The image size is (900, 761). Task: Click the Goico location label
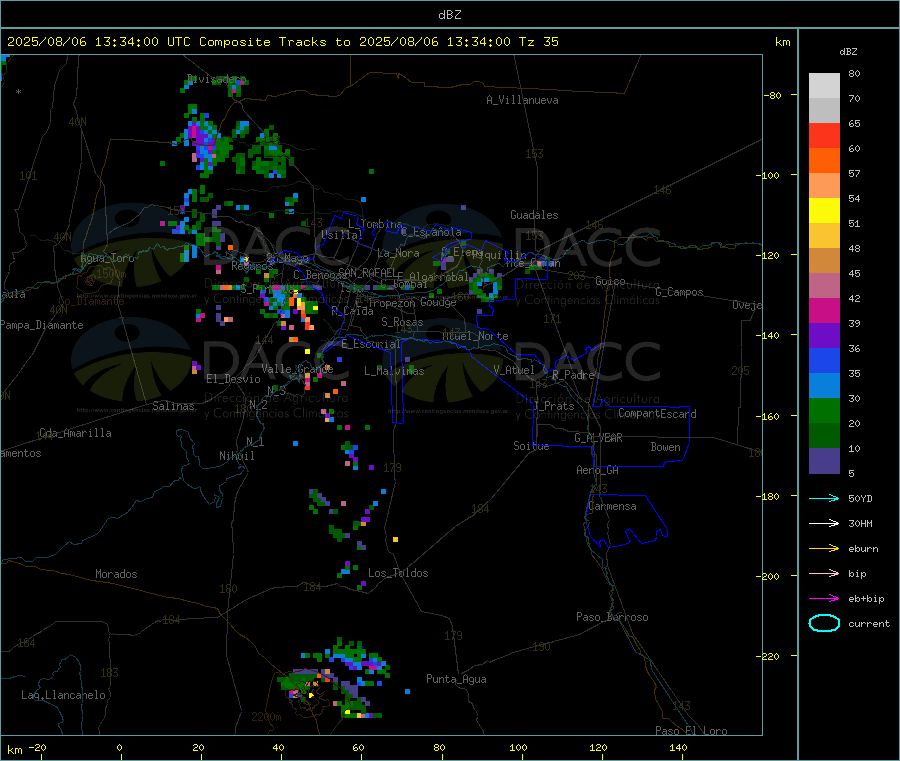tap(610, 281)
